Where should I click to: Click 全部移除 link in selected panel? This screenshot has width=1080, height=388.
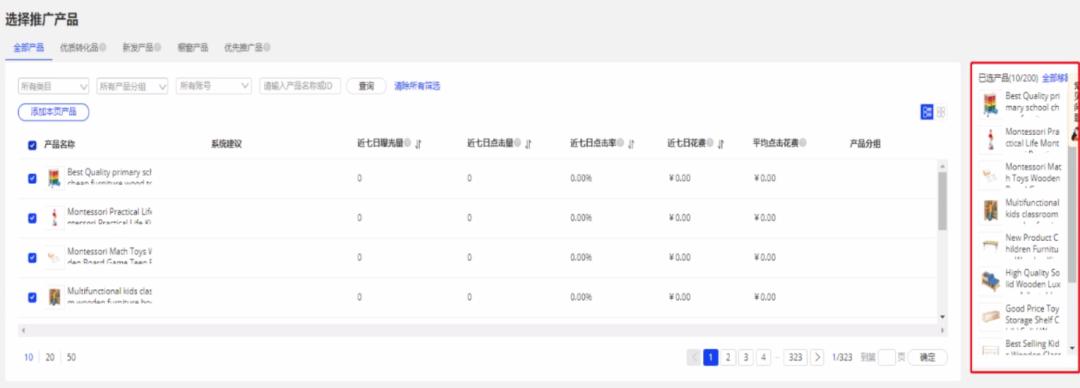pyautogui.click(x=1055, y=78)
